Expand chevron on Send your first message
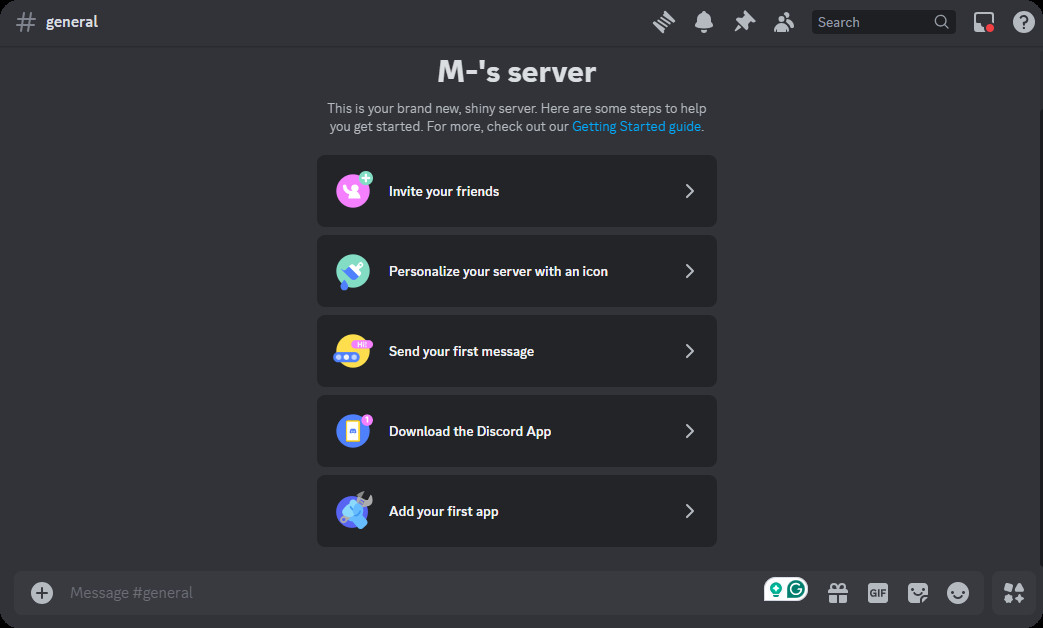 [x=690, y=351]
